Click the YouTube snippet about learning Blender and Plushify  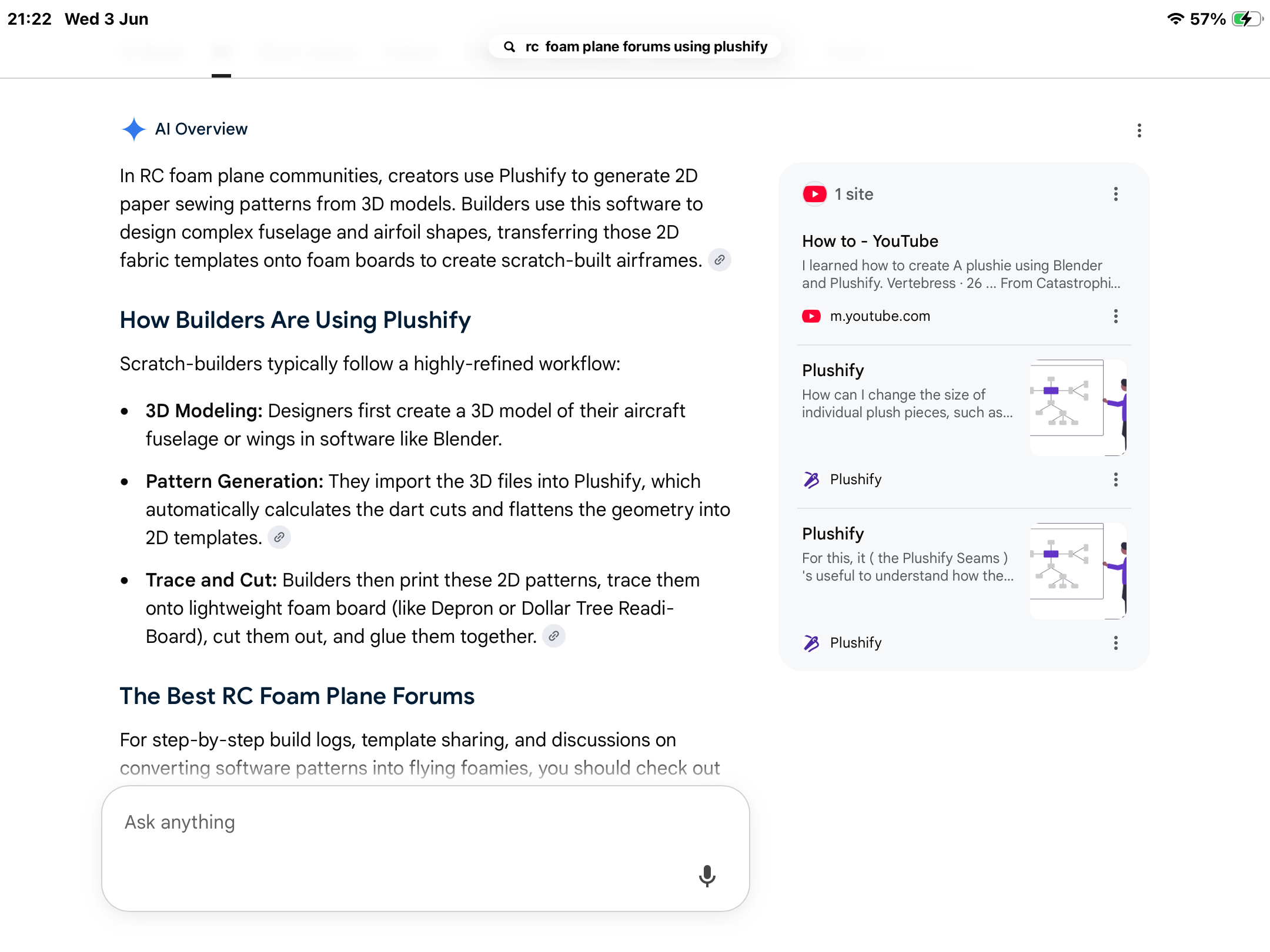961,274
